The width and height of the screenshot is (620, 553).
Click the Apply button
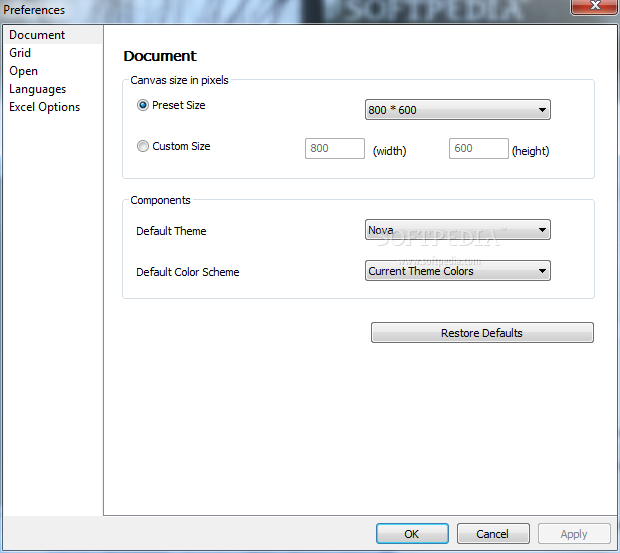click(574, 534)
